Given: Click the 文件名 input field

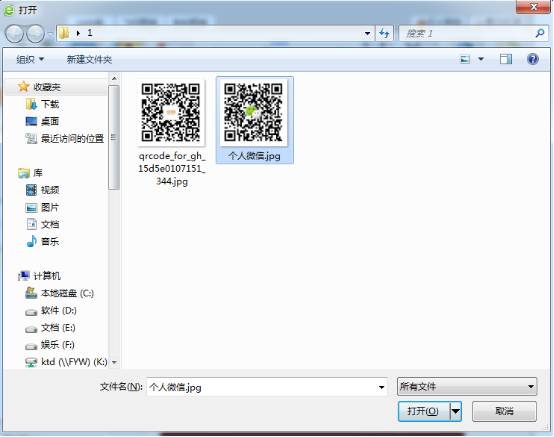Looking at the screenshot, I should [267, 387].
